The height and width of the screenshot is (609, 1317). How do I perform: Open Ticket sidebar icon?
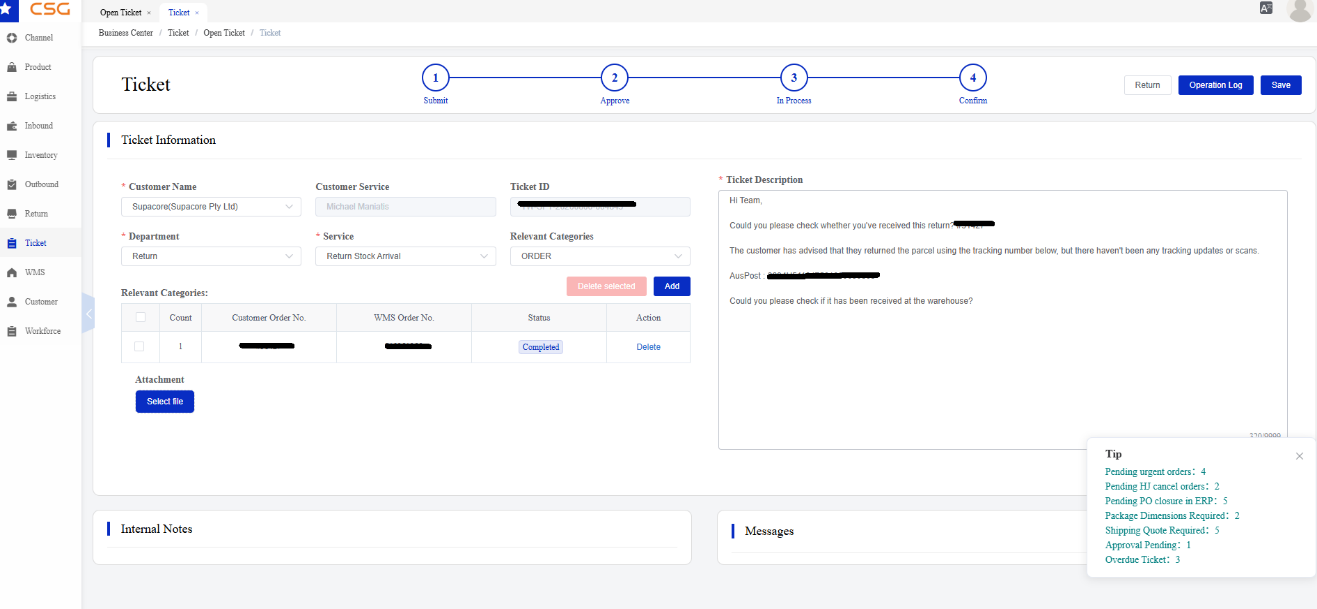[12, 243]
